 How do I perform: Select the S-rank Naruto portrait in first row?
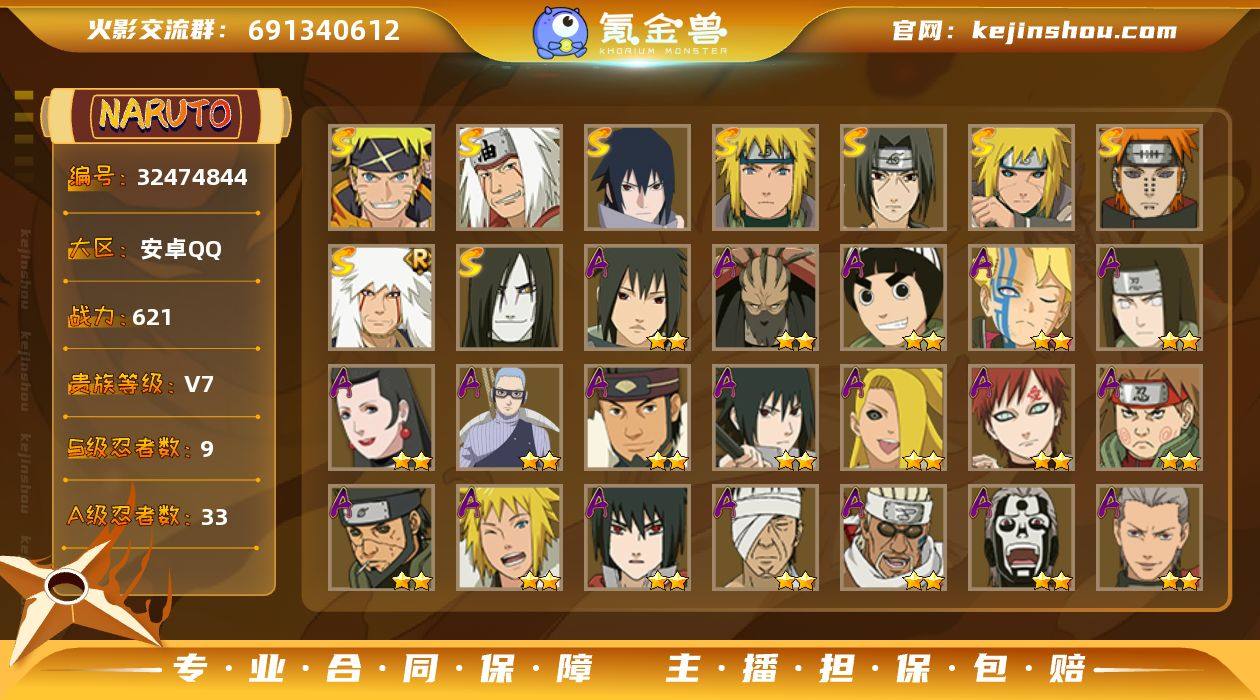(x=381, y=177)
